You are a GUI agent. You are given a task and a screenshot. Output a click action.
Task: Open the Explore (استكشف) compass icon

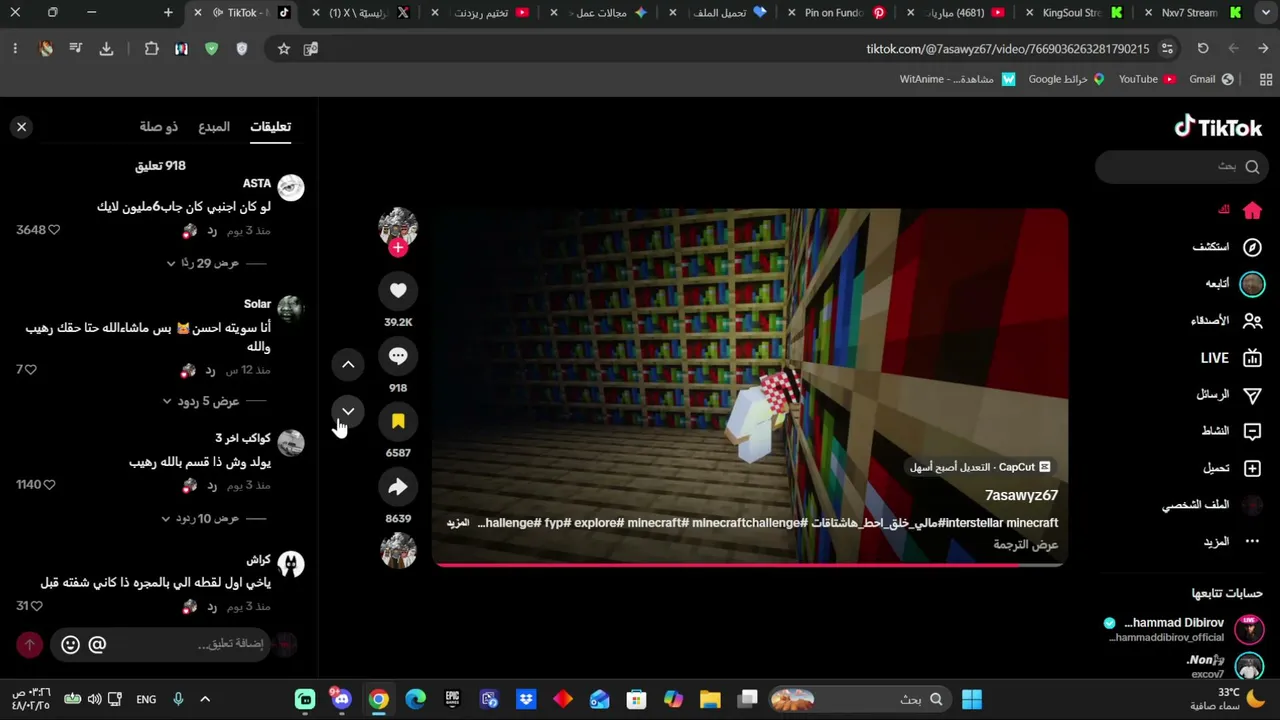1252,247
